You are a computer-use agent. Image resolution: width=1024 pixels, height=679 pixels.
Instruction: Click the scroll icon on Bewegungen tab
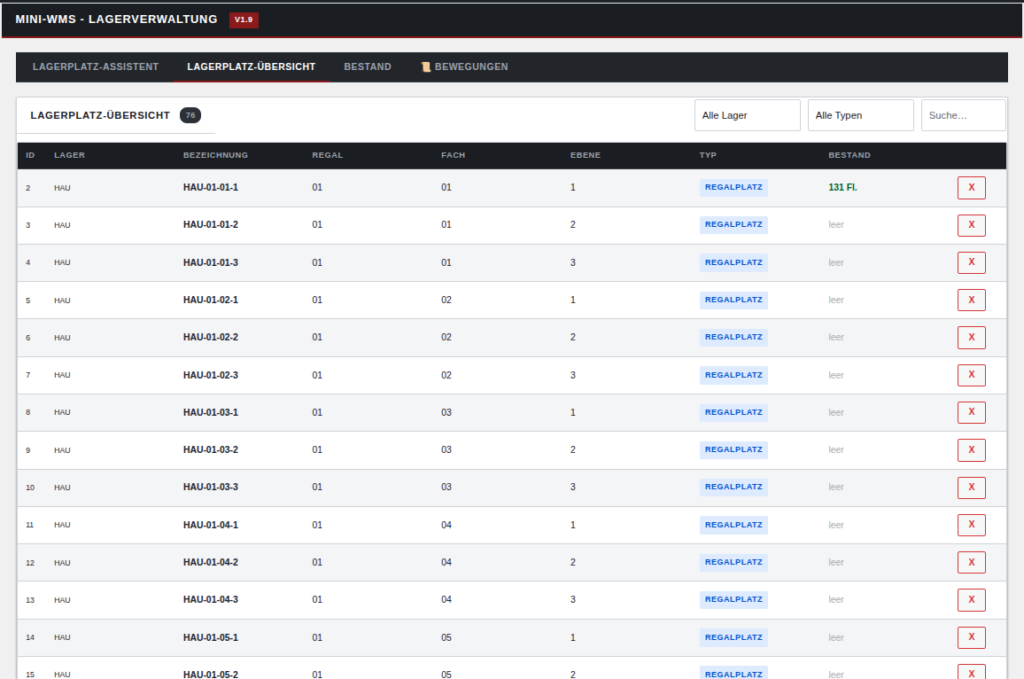[x=426, y=67]
